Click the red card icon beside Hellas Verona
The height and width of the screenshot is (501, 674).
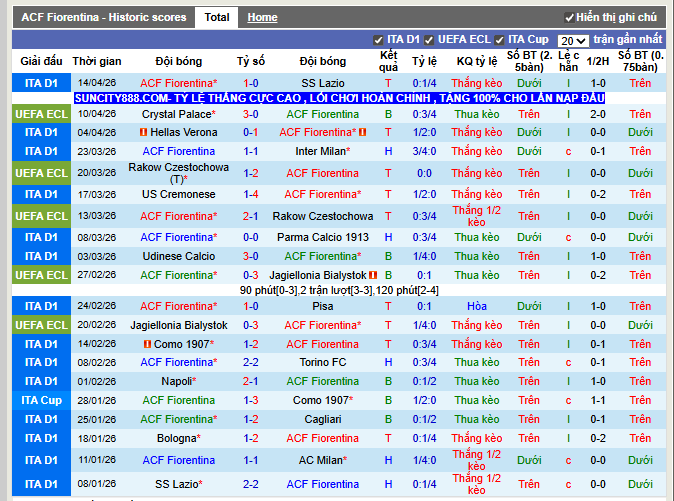coord(143,133)
